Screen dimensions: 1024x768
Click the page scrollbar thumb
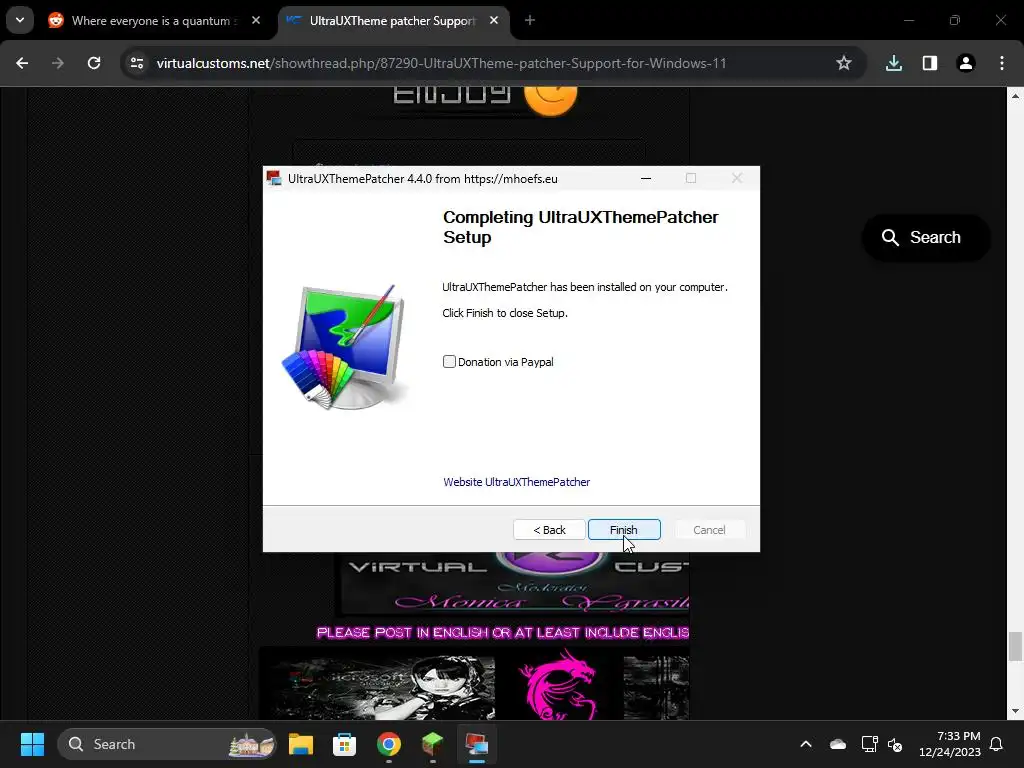1015,647
